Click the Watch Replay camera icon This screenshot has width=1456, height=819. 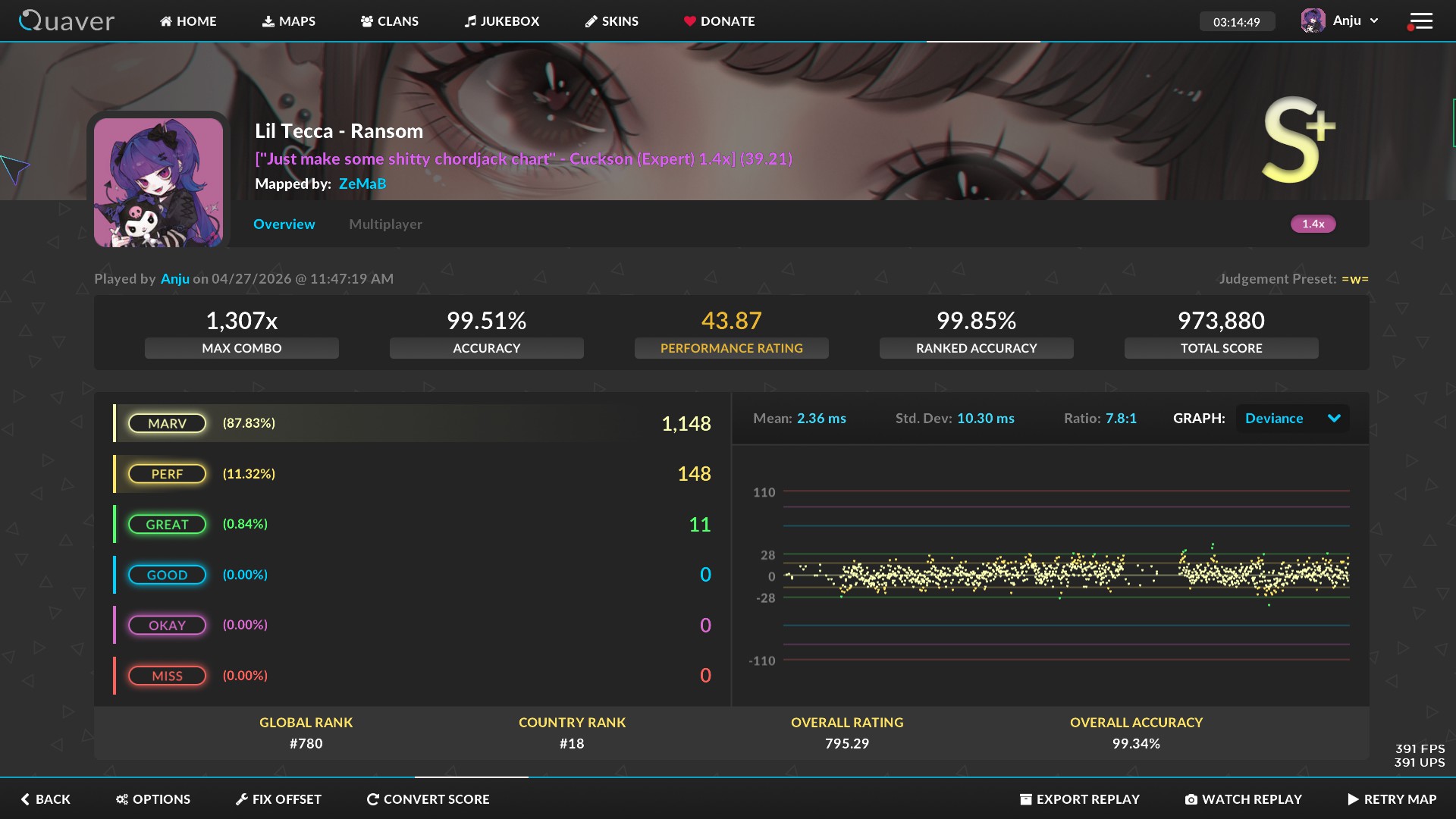(1191, 799)
